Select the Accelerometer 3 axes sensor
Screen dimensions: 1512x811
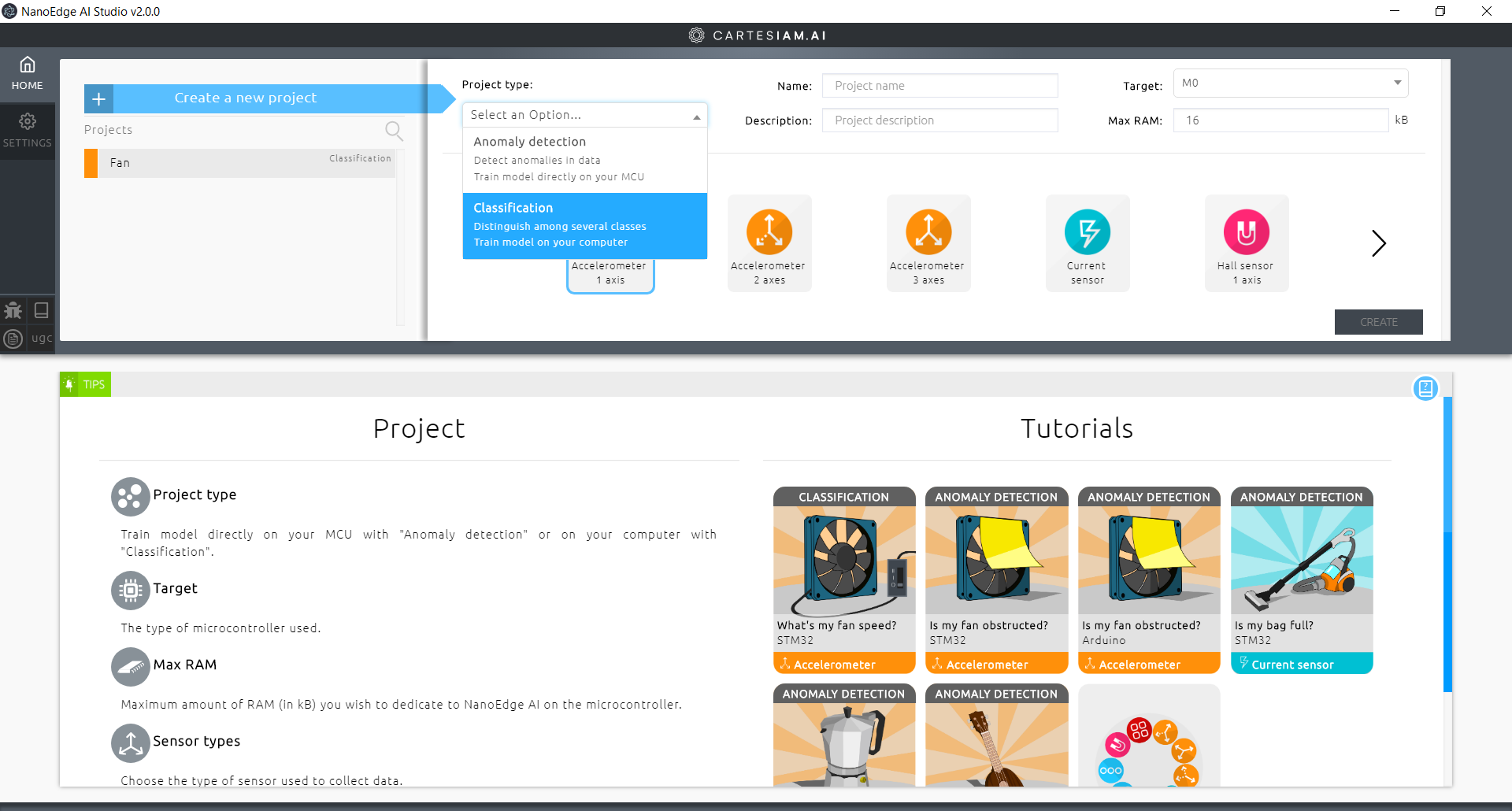928,243
